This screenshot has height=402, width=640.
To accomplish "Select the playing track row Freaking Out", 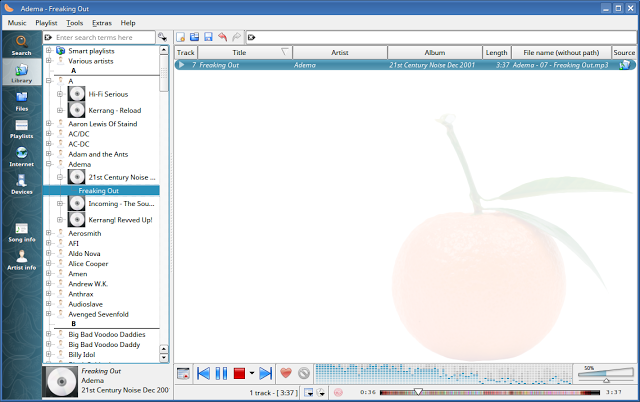I will pyautogui.click(x=405, y=65).
